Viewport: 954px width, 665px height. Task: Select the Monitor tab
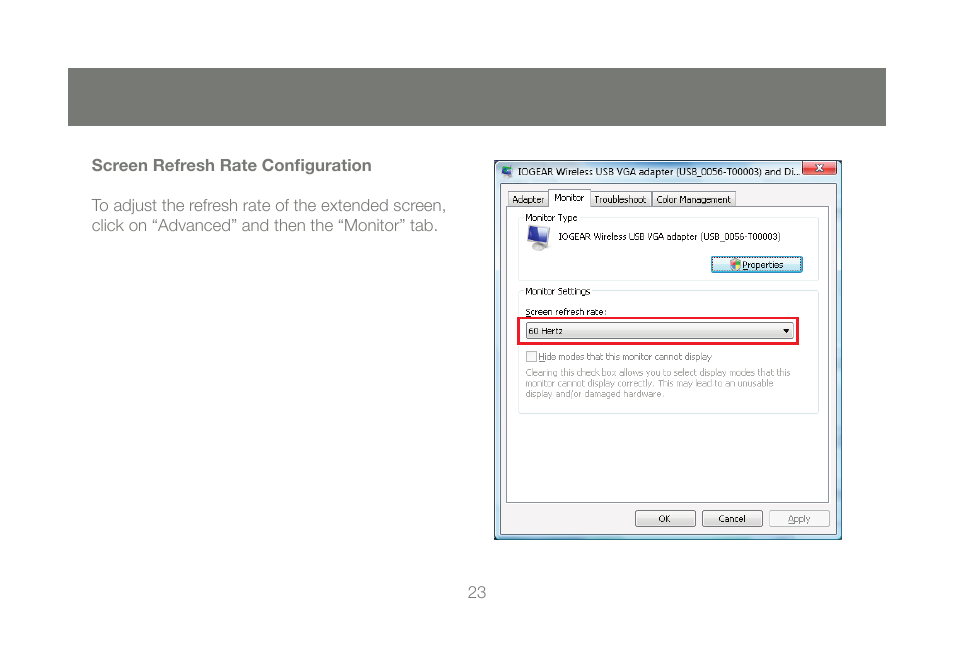point(569,198)
